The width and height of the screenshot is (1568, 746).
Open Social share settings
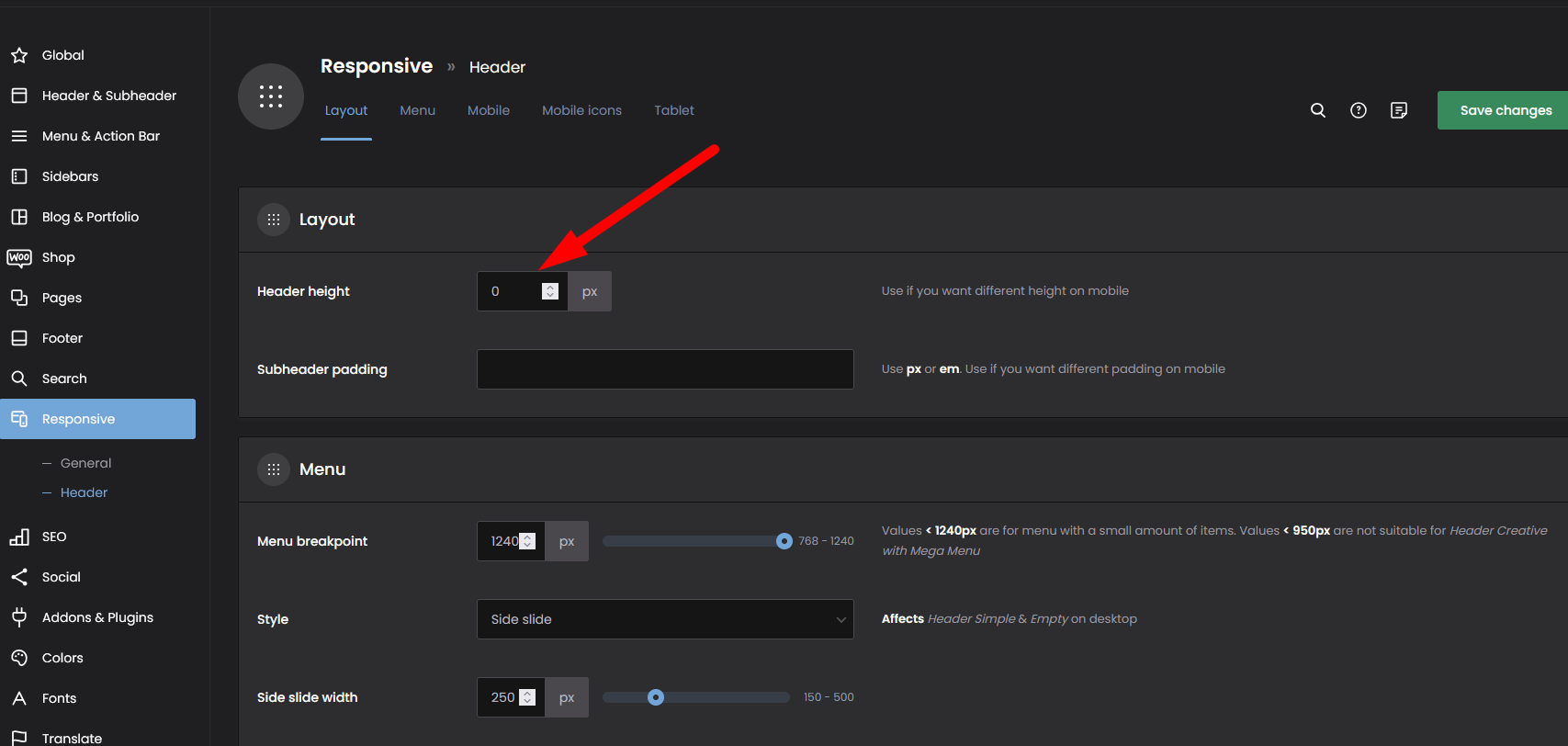coord(61,577)
